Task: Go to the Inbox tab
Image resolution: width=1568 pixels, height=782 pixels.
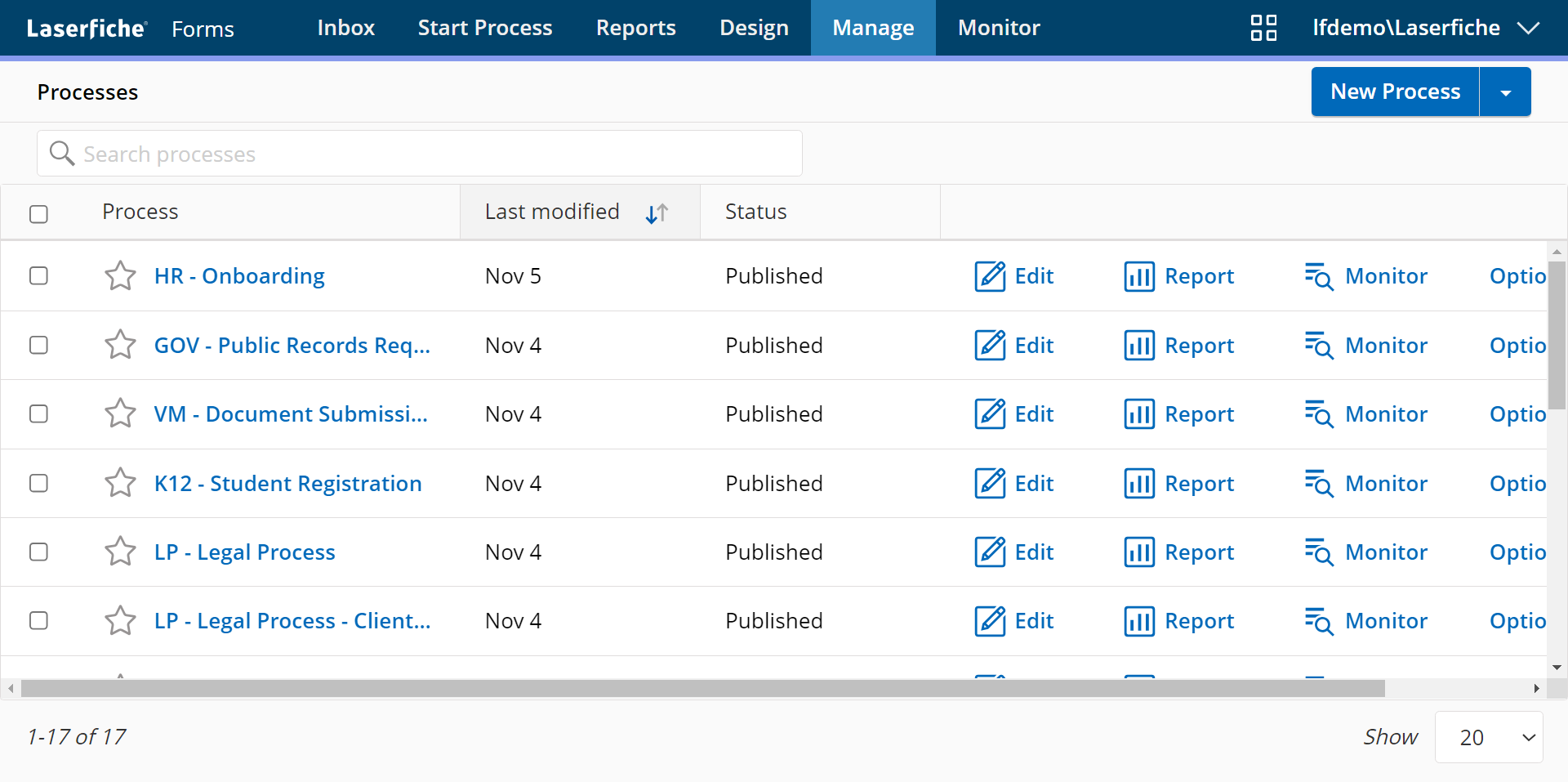Action: tap(345, 28)
